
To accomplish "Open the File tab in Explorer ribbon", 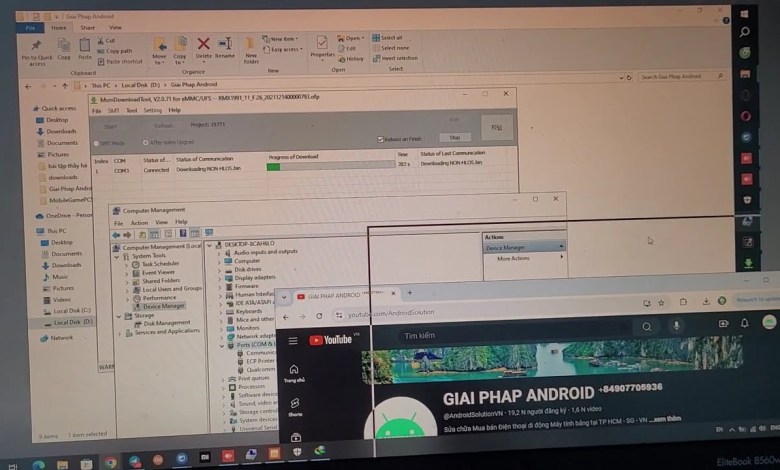I will tap(30, 28).
